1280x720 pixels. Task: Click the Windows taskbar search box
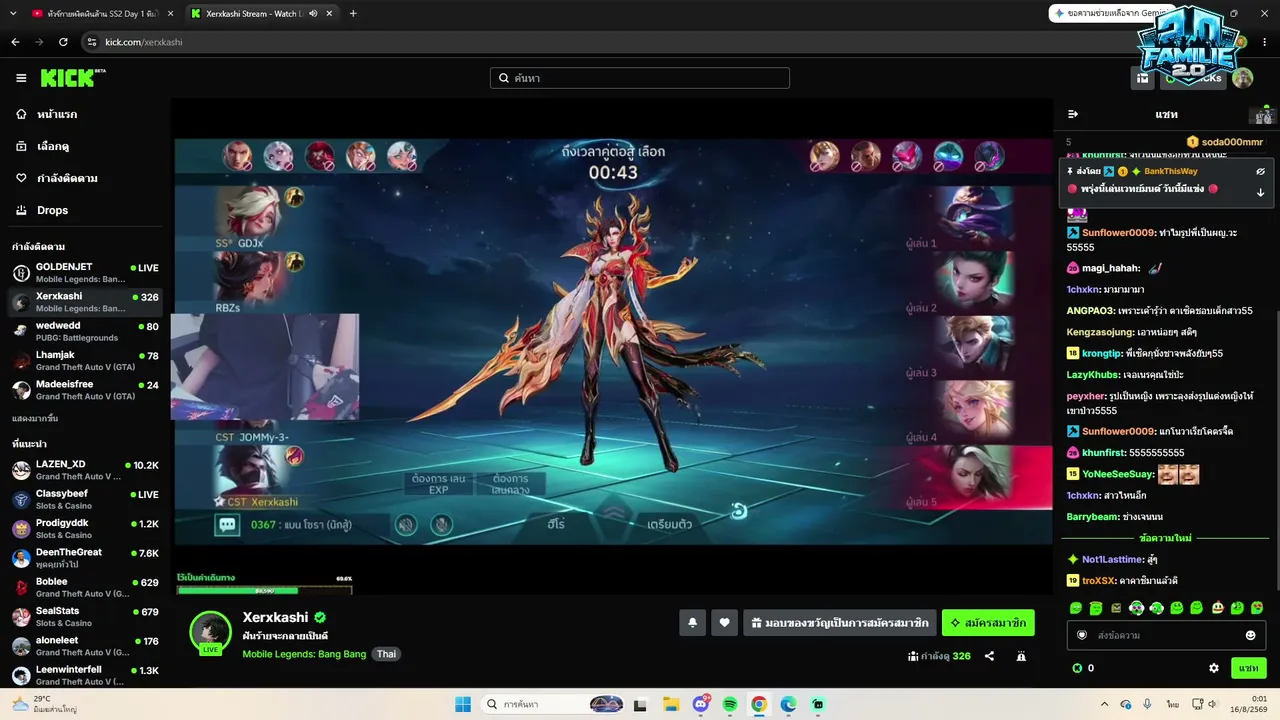tap(555, 704)
